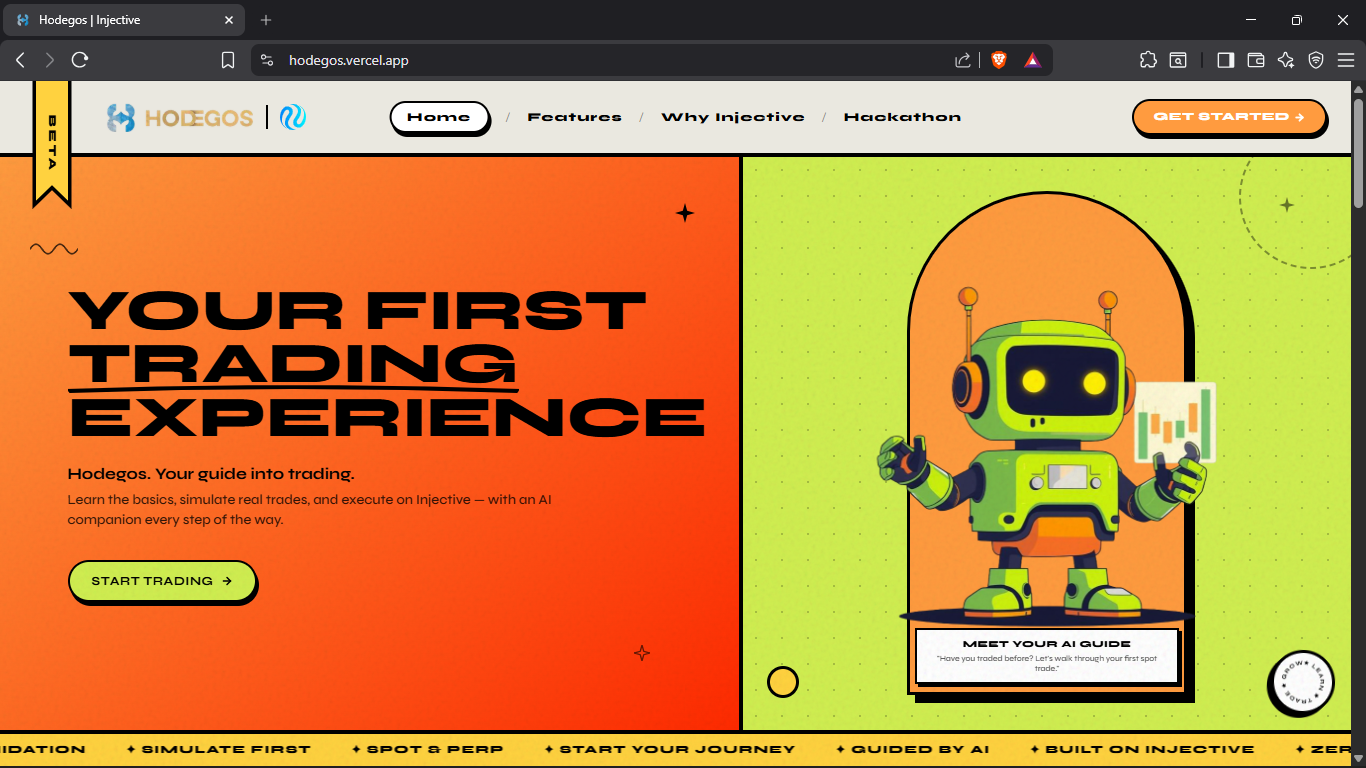Open the Brave Wallet icon
The width and height of the screenshot is (1366, 768).
[x=1256, y=60]
